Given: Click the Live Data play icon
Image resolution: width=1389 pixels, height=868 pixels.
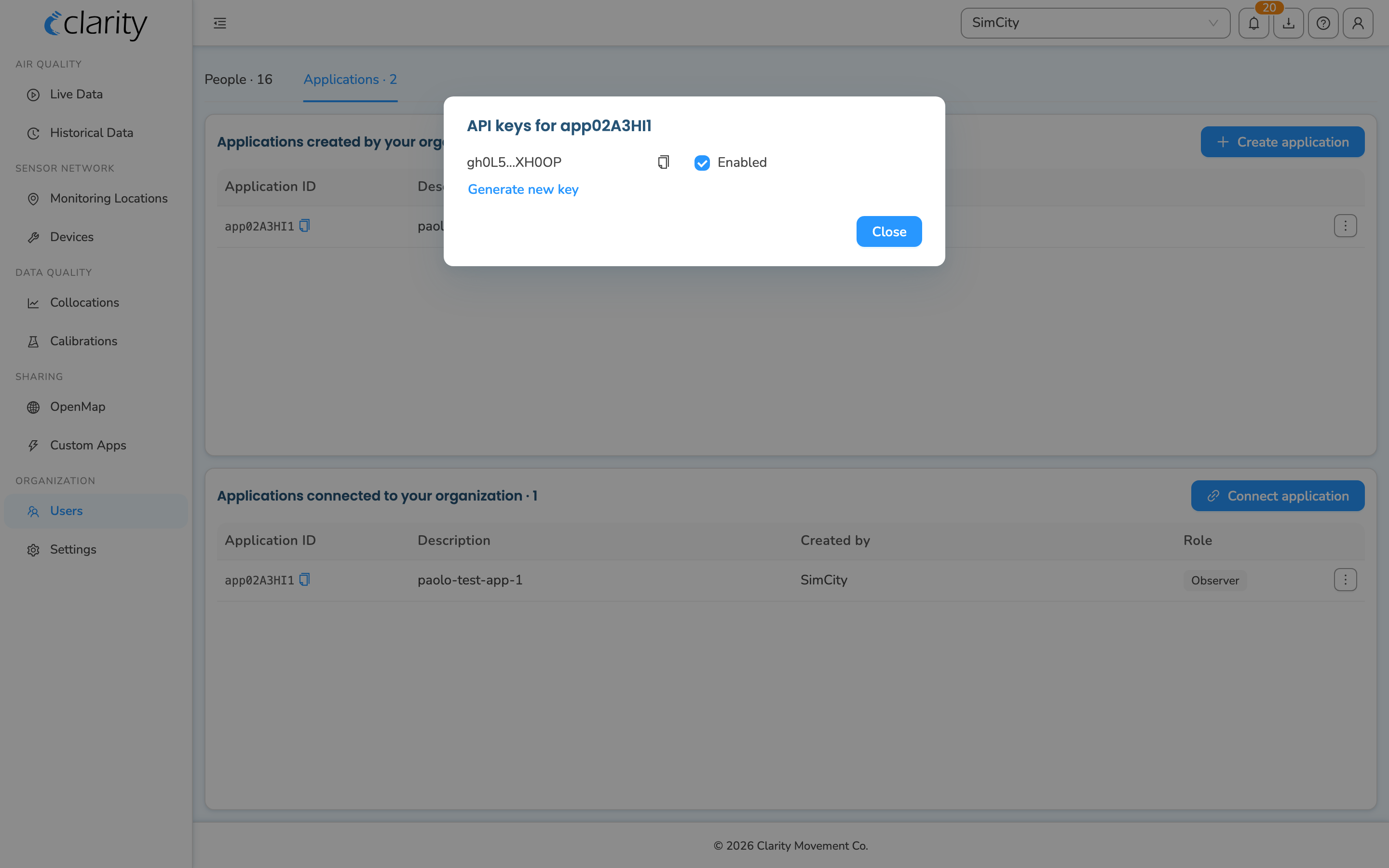Looking at the screenshot, I should pyautogui.click(x=33, y=95).
